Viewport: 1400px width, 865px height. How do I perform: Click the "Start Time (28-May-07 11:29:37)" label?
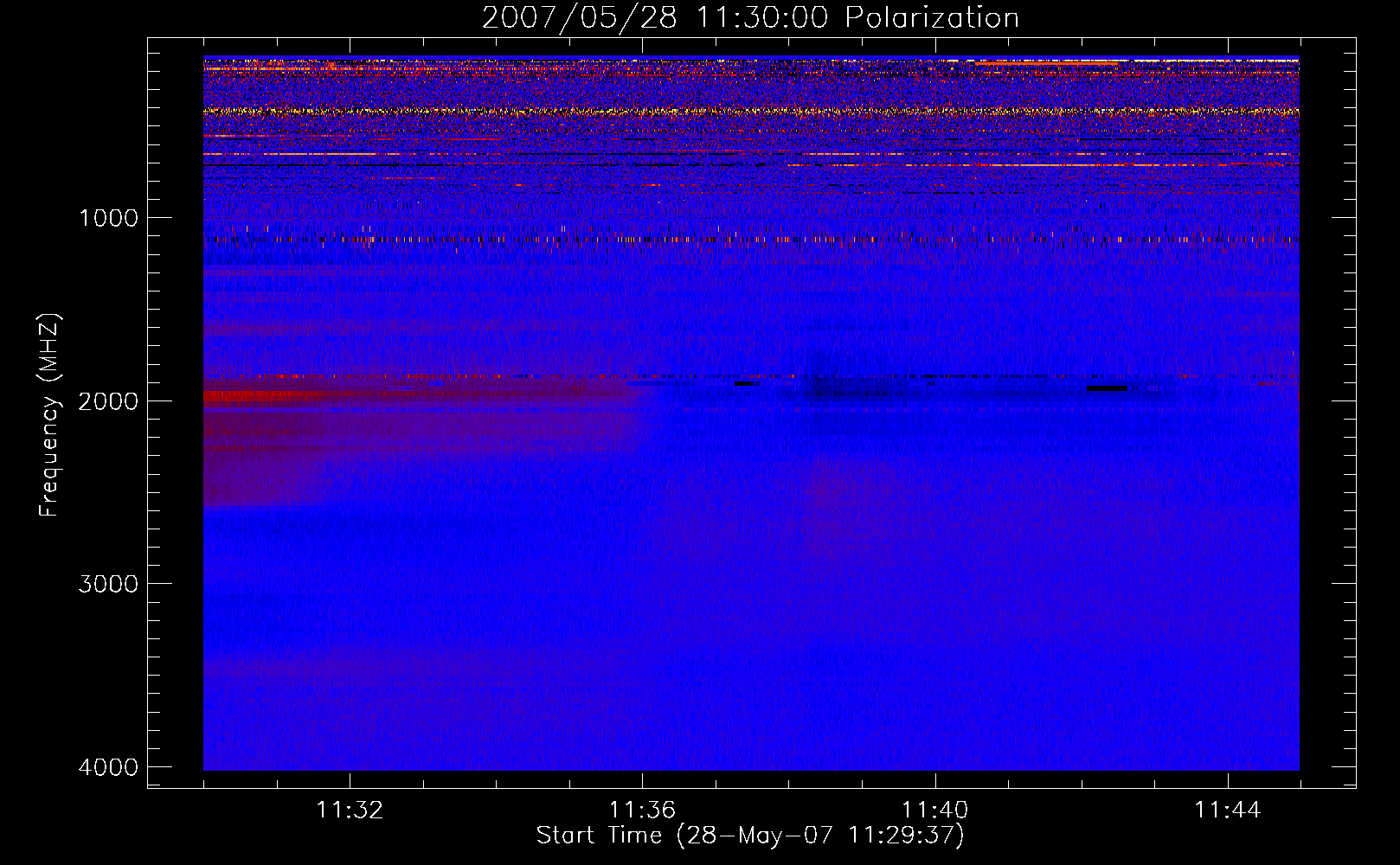pyautogui.click(x=750, y=836)
